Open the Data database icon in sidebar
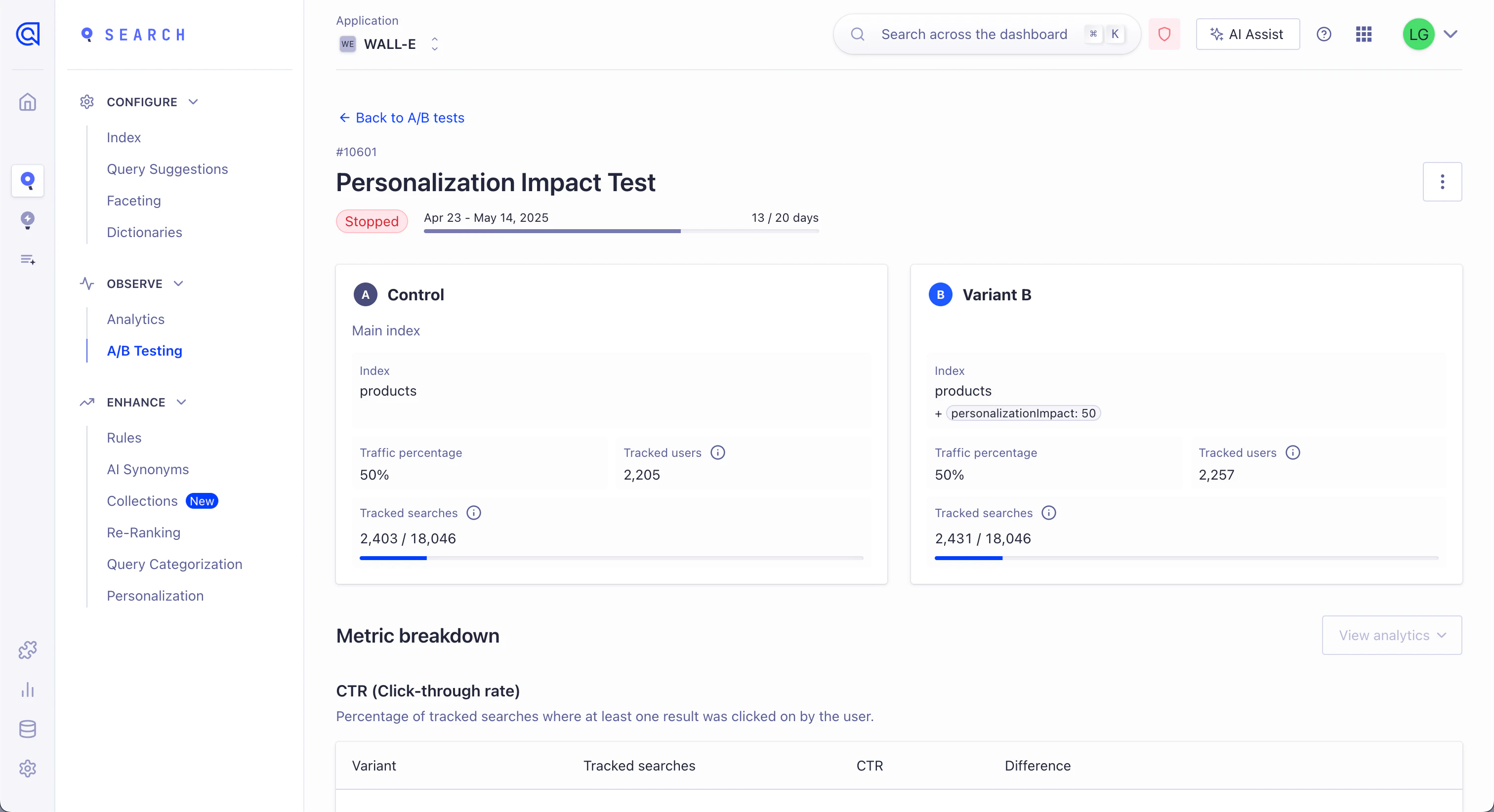This screenshot has height=812, width=1494. [x=27, y=729]
